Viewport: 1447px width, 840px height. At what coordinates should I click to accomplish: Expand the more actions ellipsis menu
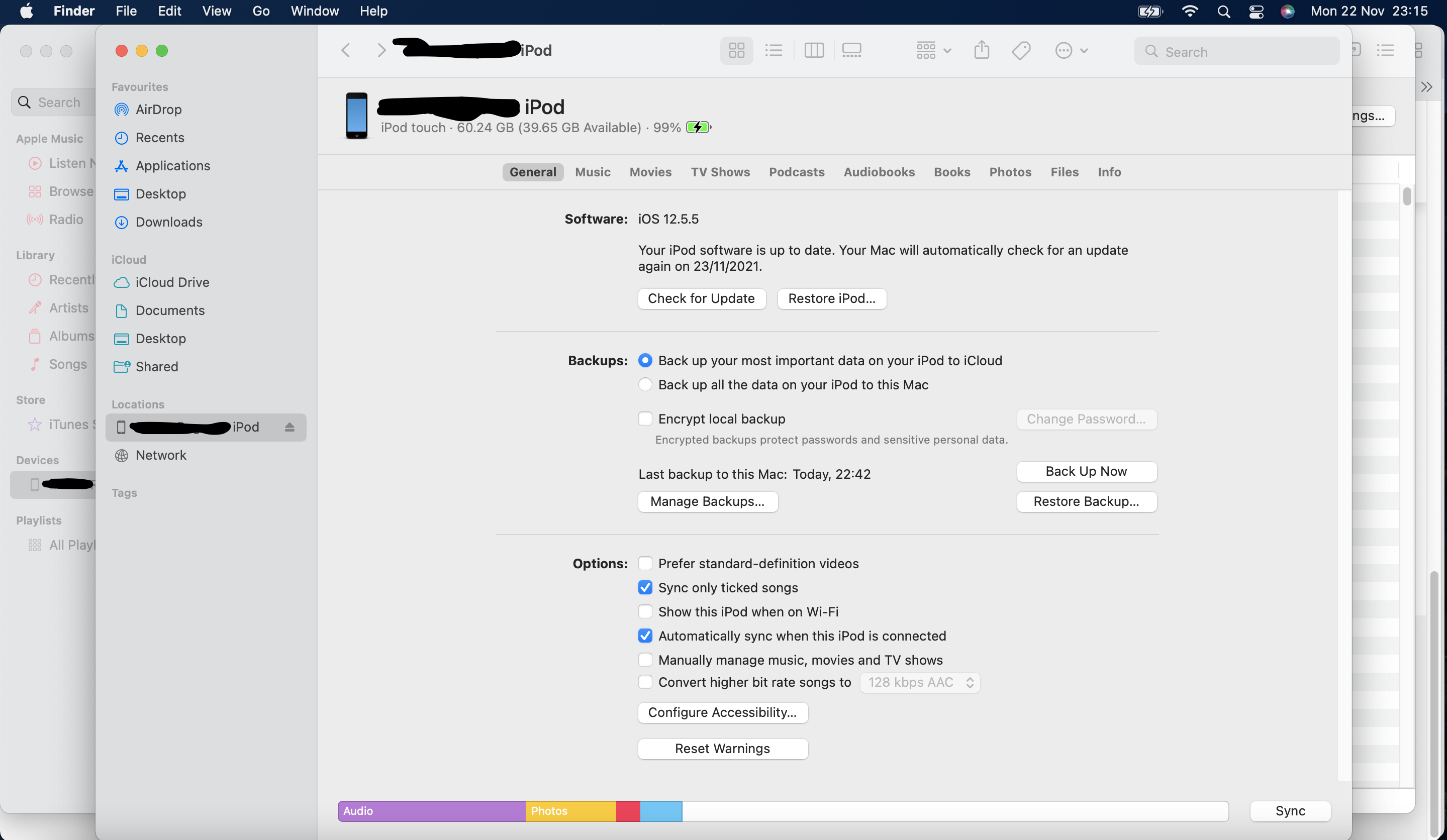click(x=1071, y=51)
